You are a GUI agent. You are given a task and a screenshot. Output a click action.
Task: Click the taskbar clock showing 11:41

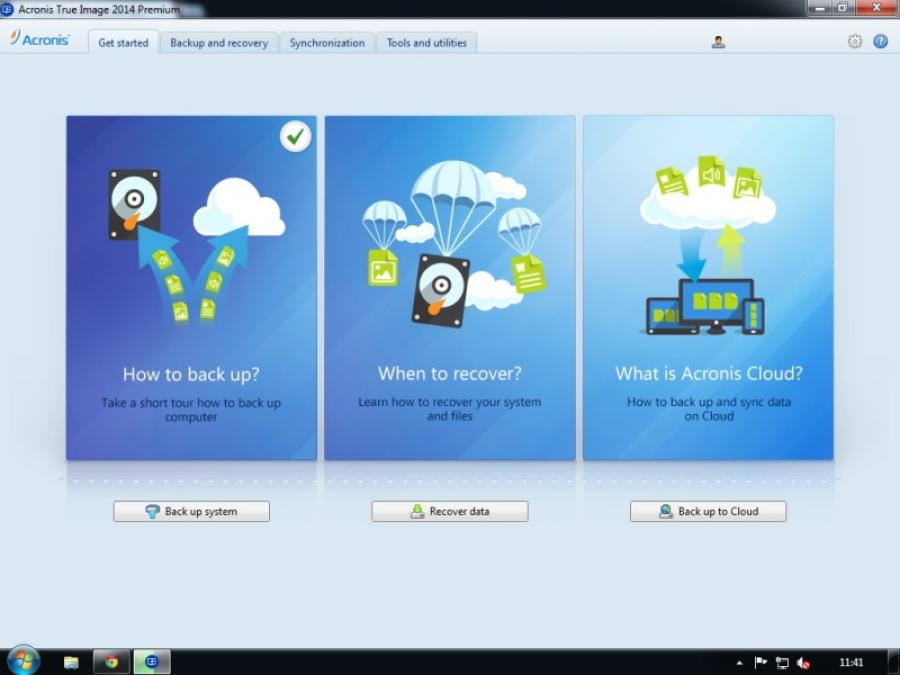[851, 662]
